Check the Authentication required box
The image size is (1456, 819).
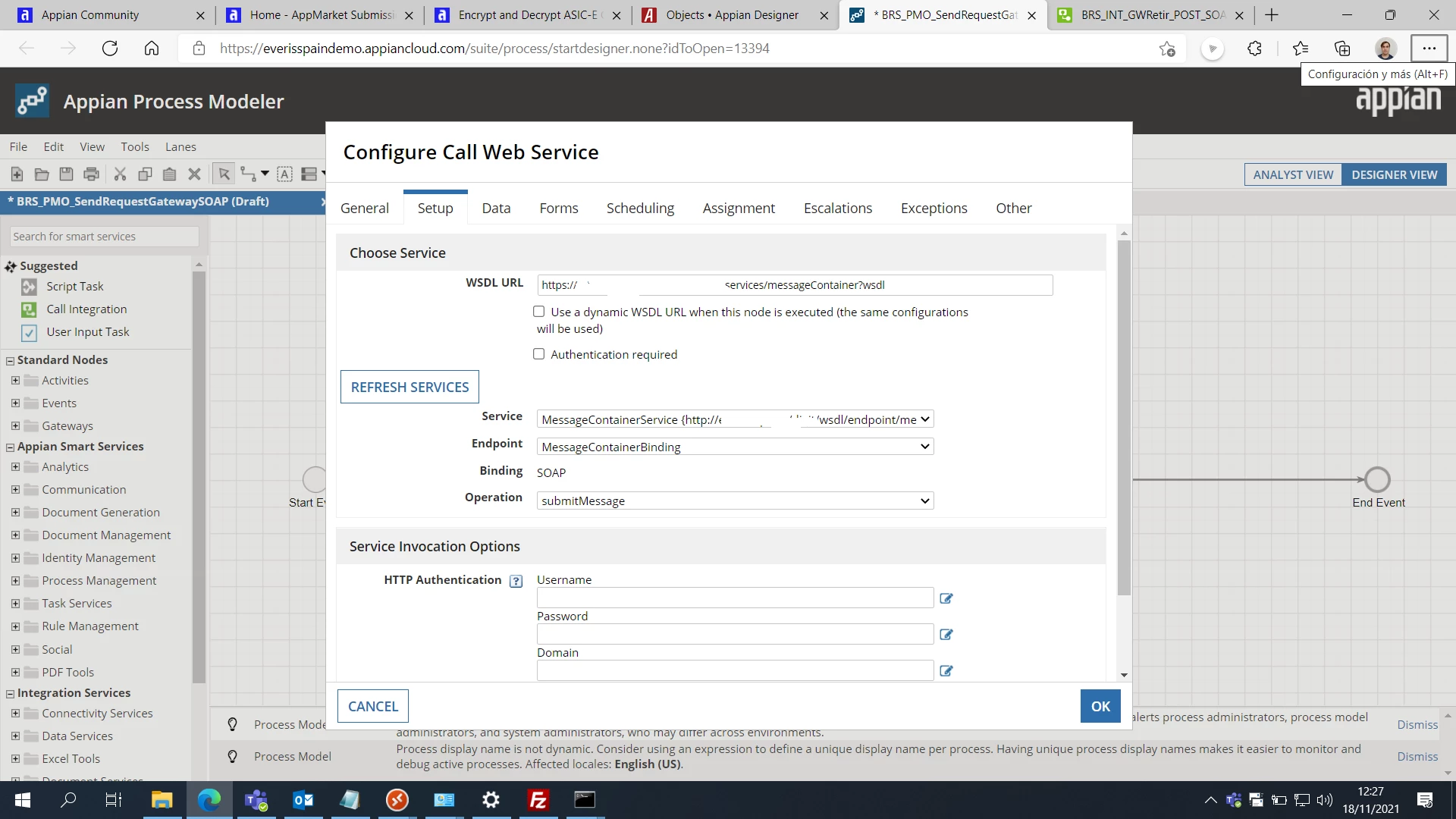coord(539,354)
